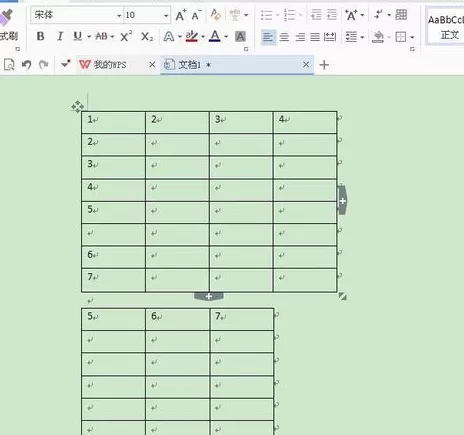This screenshot has height=435, width=464.
Task: Click the 格式刷 label
Action: pos(9,36)
